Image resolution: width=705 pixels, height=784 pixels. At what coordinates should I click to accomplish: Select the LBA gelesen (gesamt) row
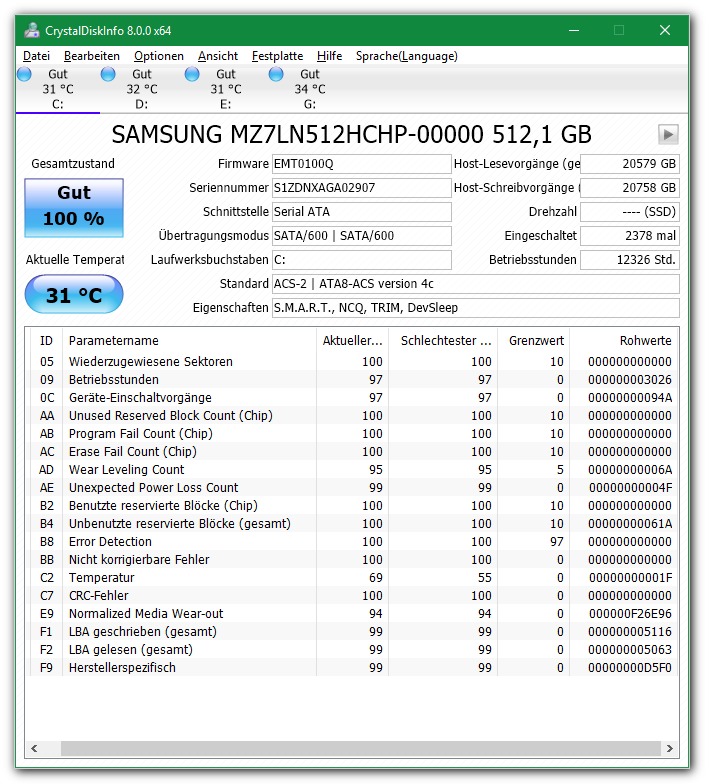tap(354, 650)
